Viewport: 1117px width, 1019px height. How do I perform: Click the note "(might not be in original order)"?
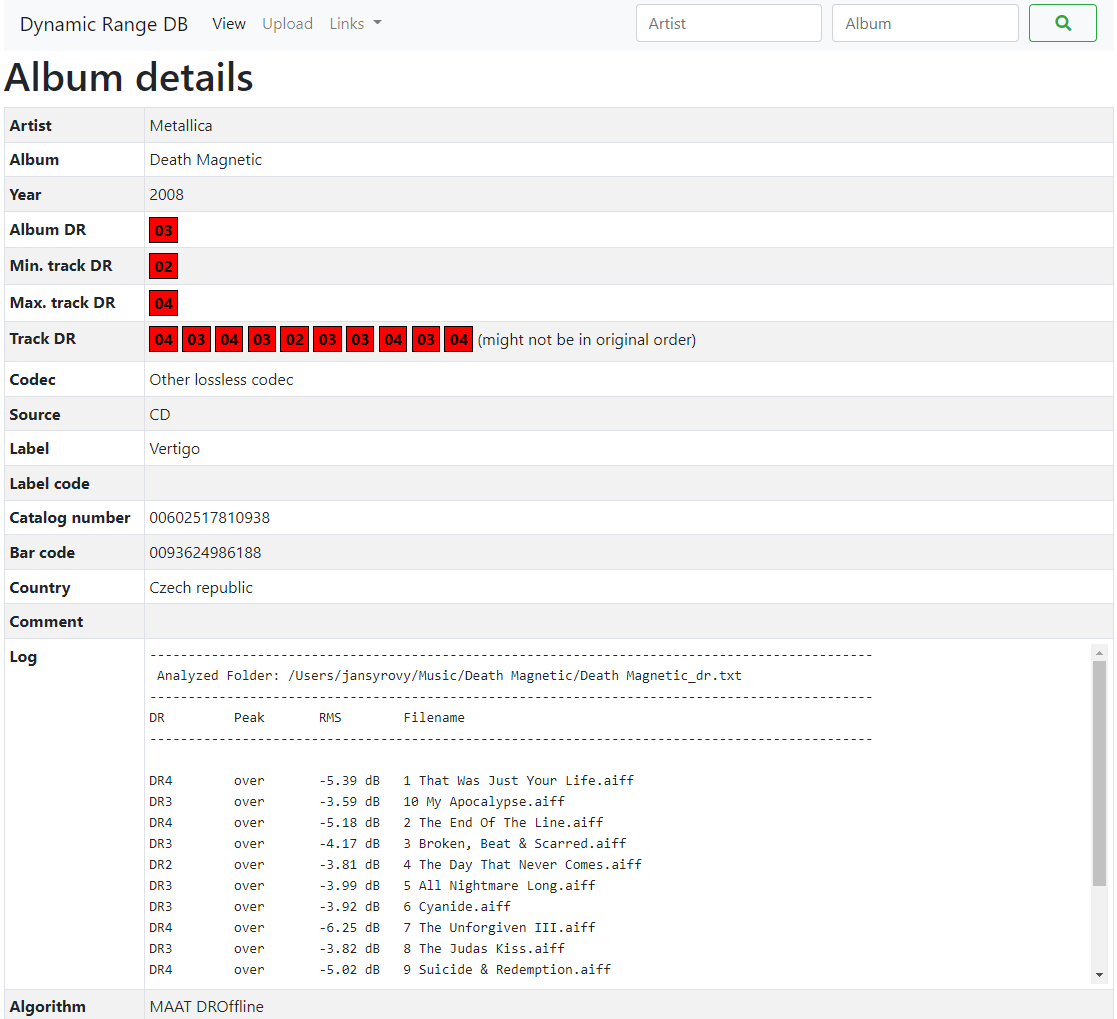click(x=587, y=340)
